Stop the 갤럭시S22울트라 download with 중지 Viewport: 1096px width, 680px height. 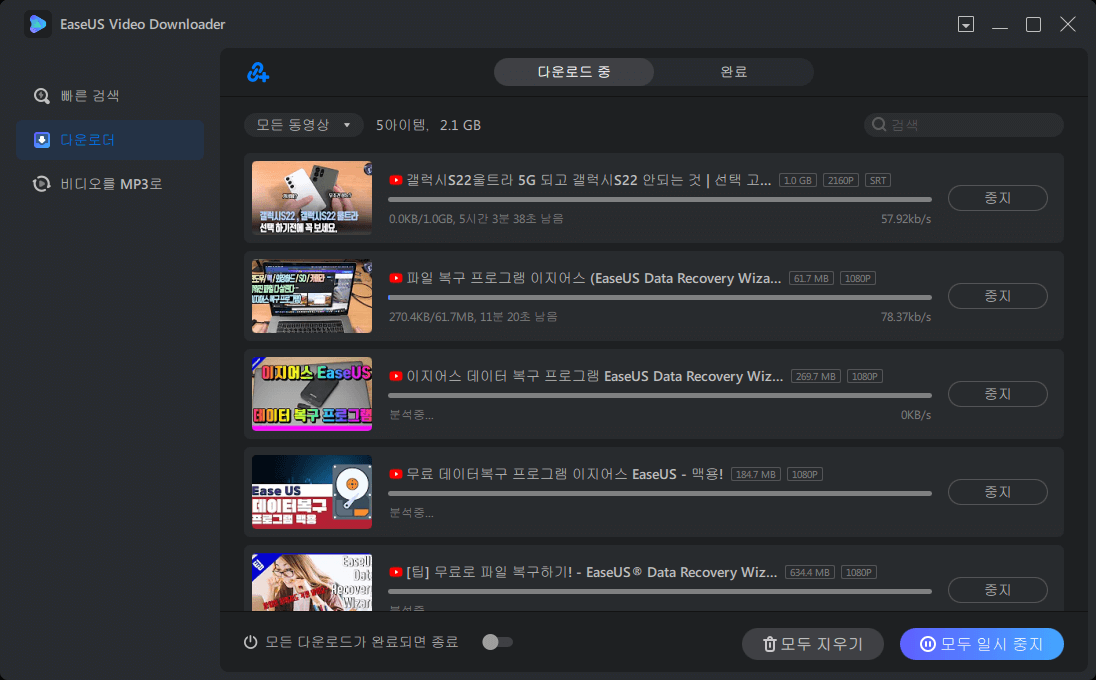coord(997,198)
